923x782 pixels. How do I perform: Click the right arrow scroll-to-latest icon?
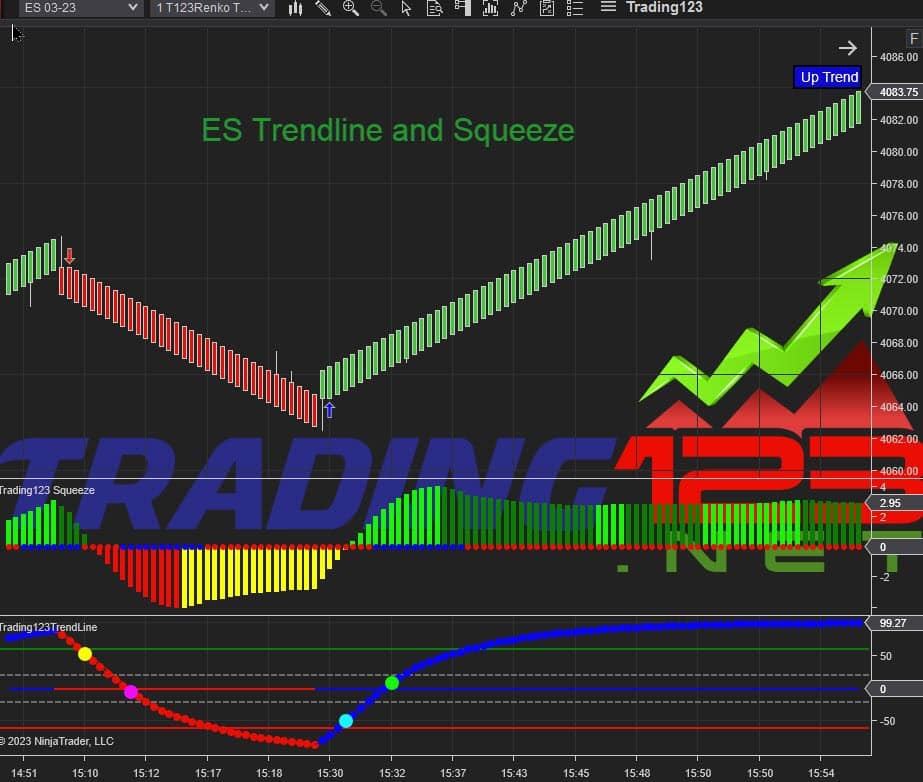(848, 48)
